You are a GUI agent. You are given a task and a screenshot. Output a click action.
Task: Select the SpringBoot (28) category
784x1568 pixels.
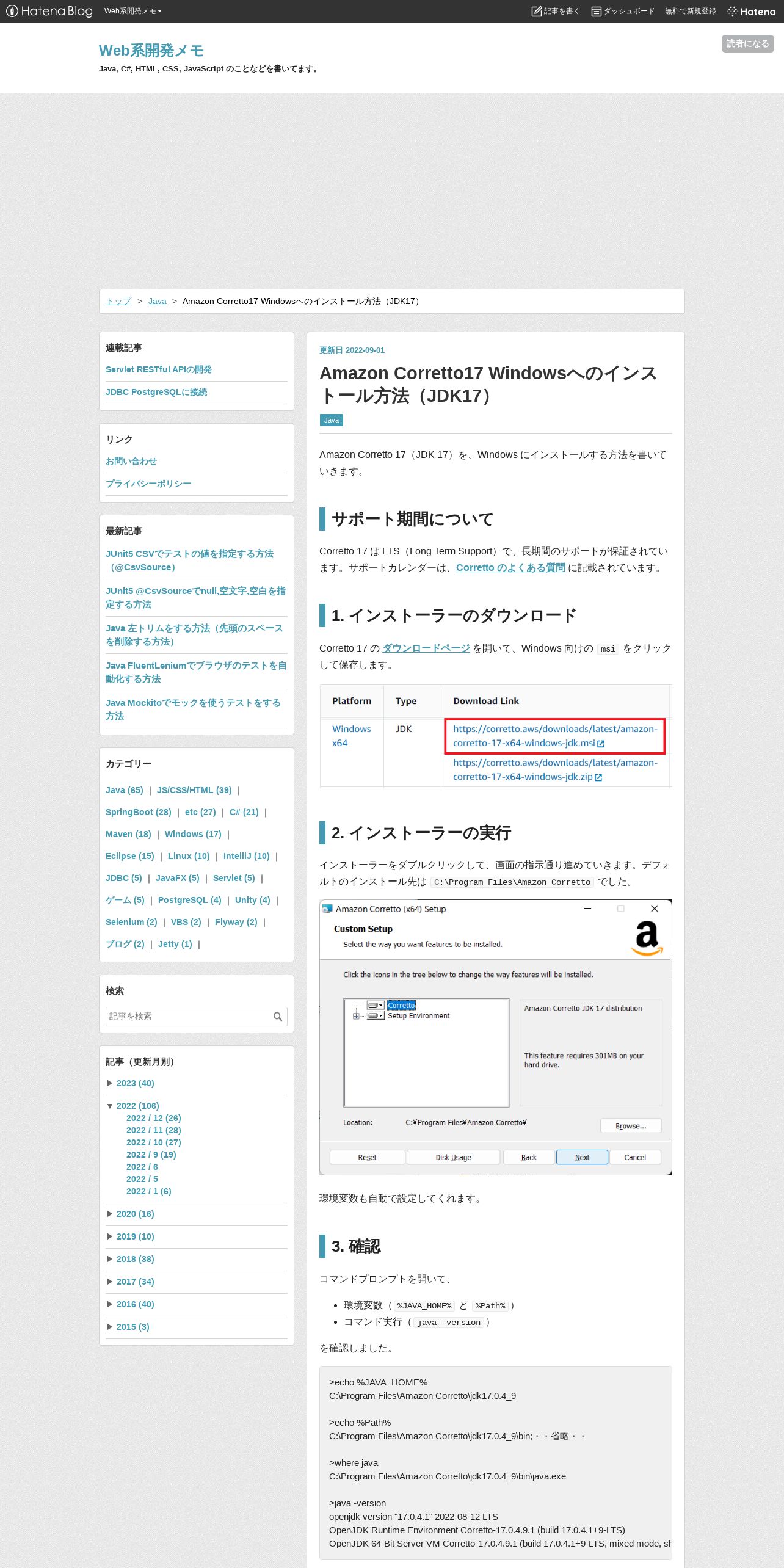pos(139,812)
